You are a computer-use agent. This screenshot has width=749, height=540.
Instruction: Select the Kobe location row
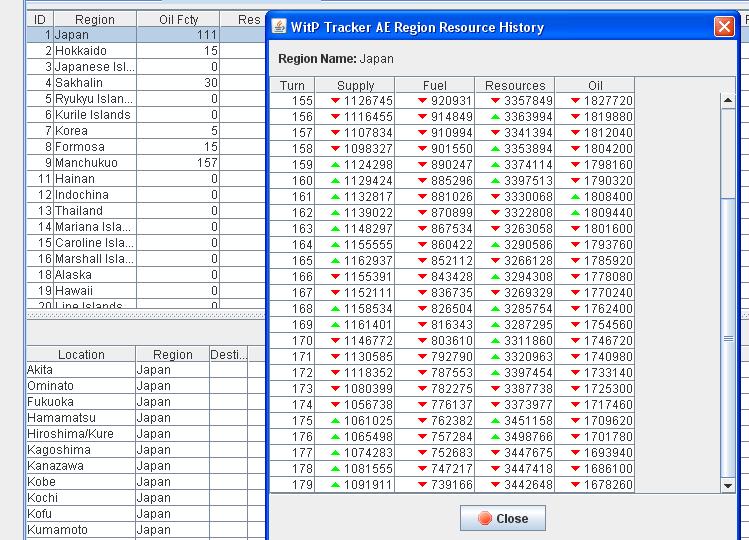click(146, 482)
